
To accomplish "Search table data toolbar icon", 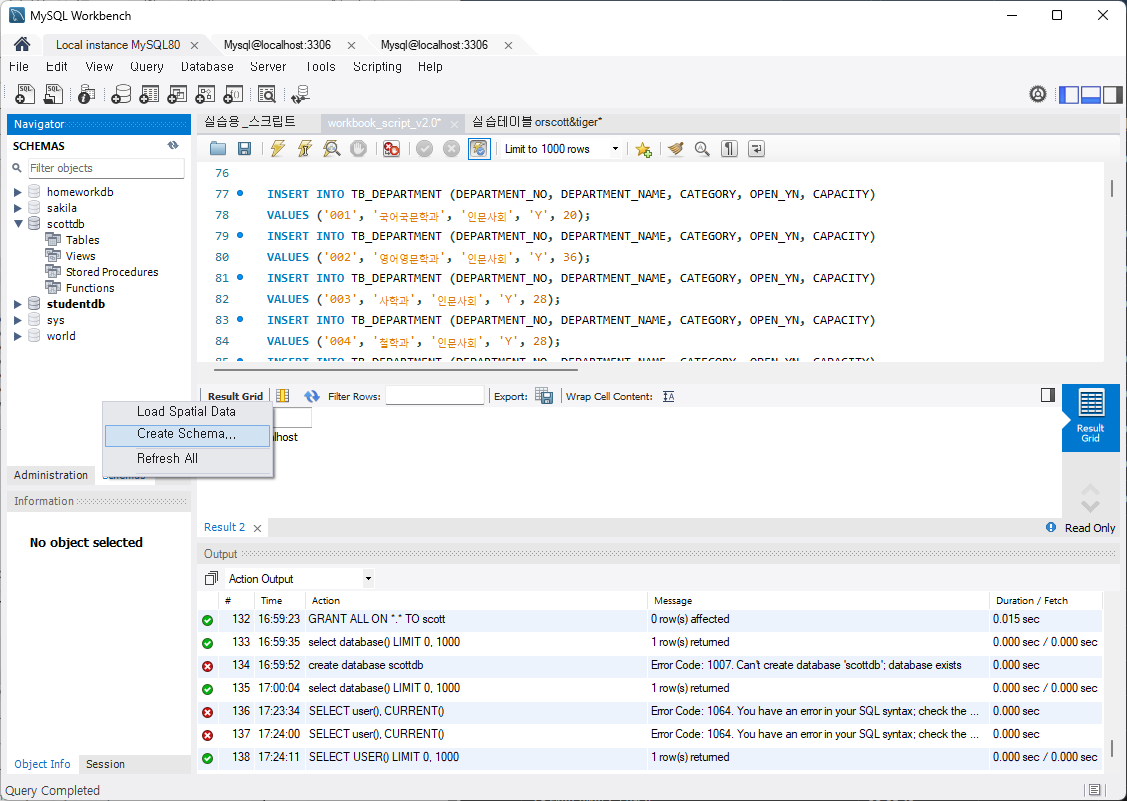I will (x=267, y=94).
